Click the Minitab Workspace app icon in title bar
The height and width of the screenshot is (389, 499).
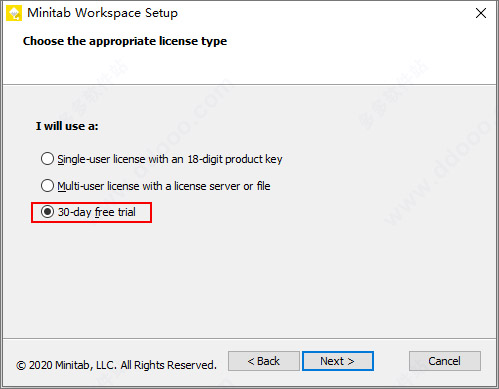coord(14,13)
